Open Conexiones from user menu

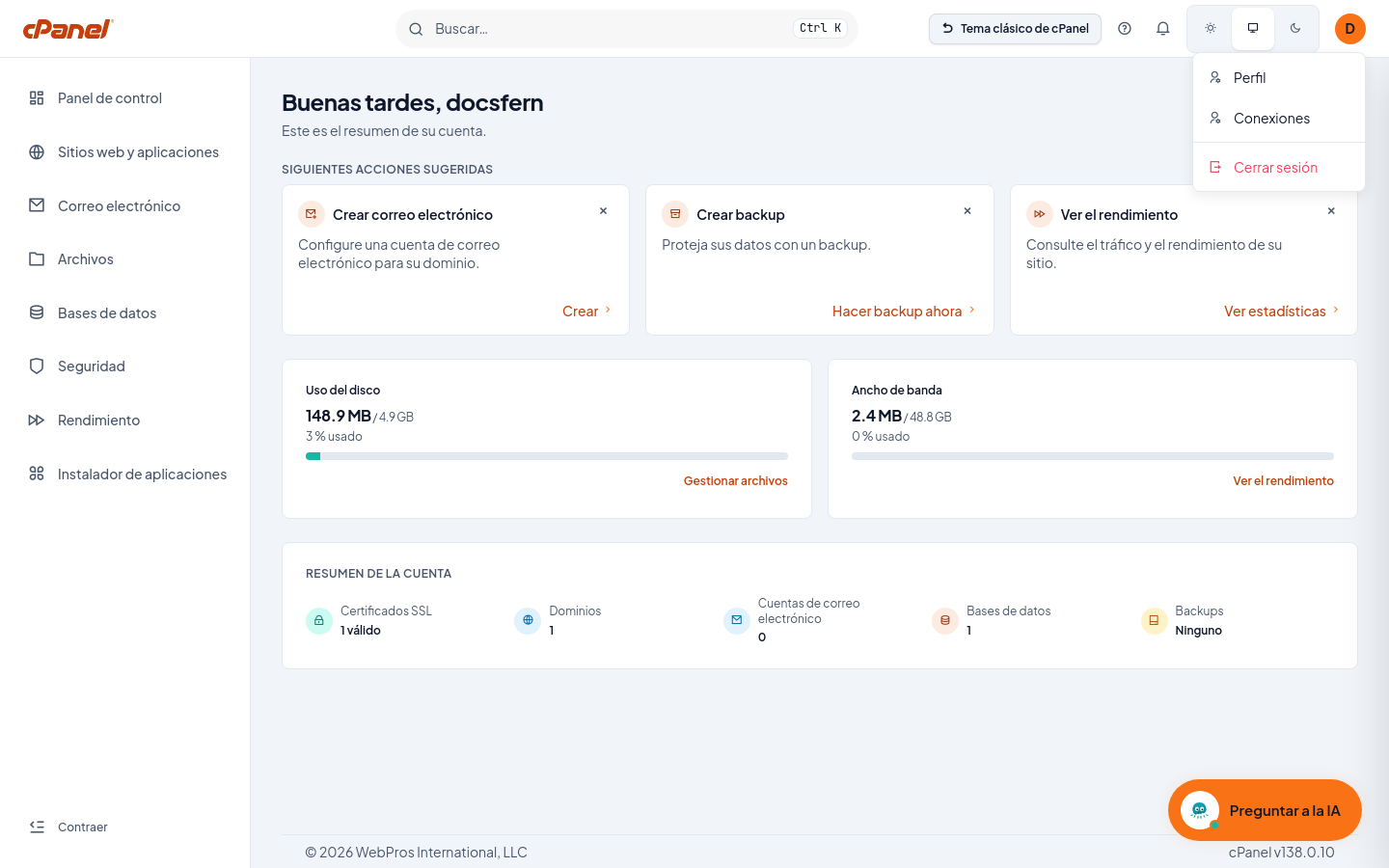1279,119
